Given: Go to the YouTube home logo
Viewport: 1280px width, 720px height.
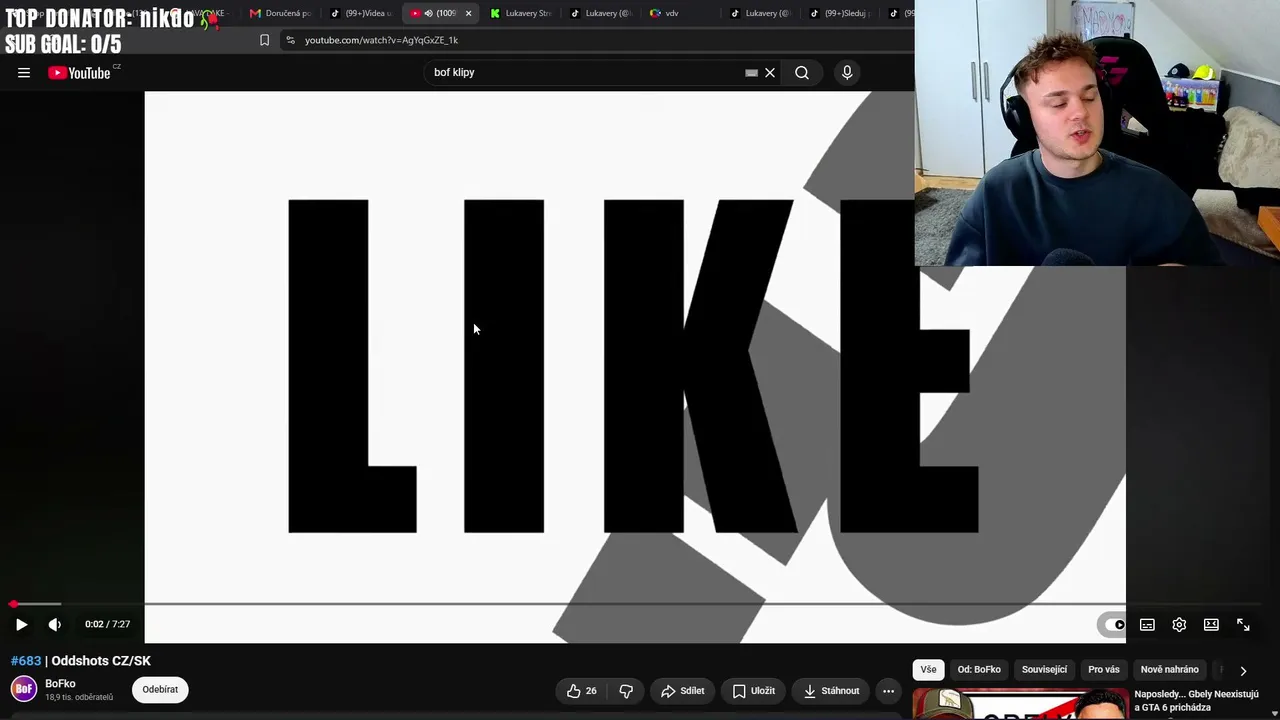Looking at the screenshot, I should coord(79,73).
